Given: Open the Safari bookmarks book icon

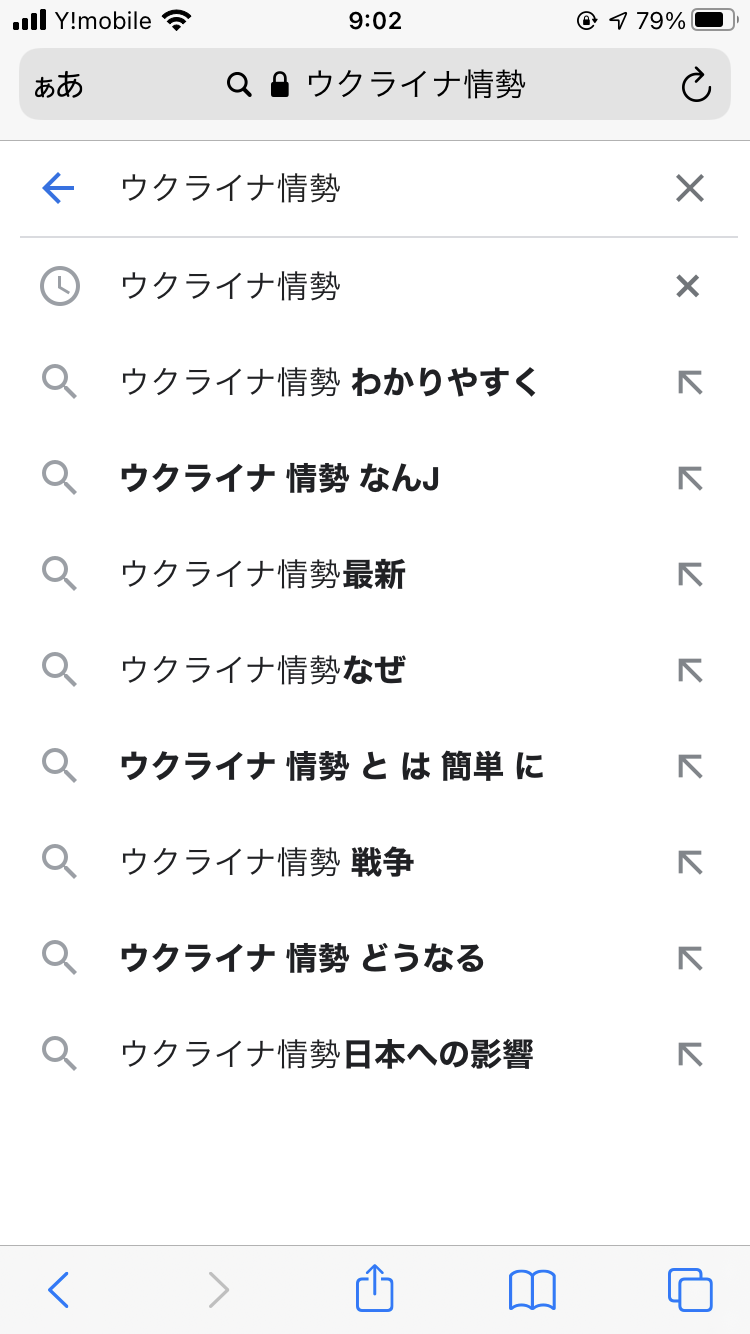Looking at the screenshot, I should pyautogui.click(x=532, y=1289).
